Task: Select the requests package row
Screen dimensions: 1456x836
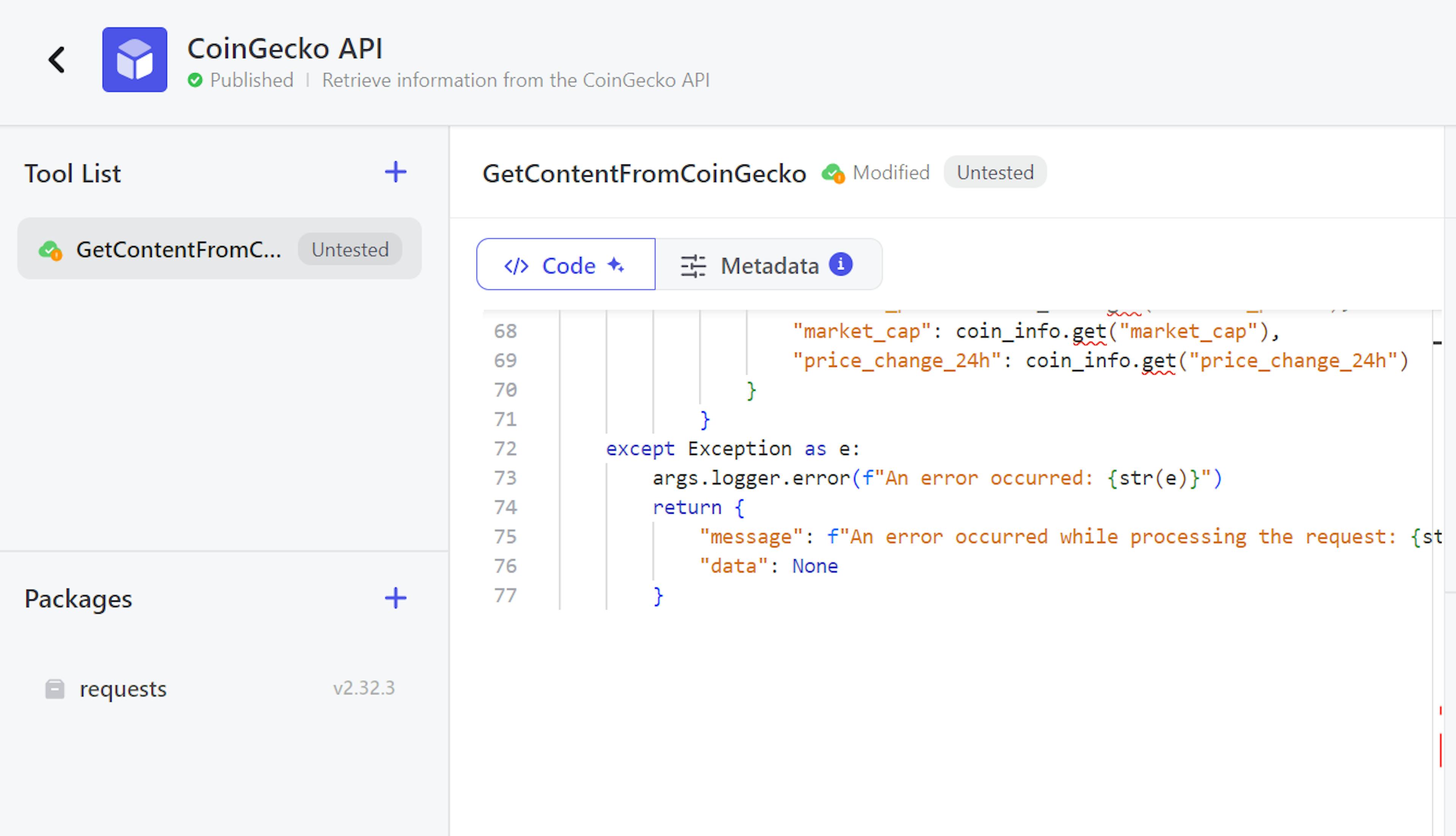Action: coord(219,689)
